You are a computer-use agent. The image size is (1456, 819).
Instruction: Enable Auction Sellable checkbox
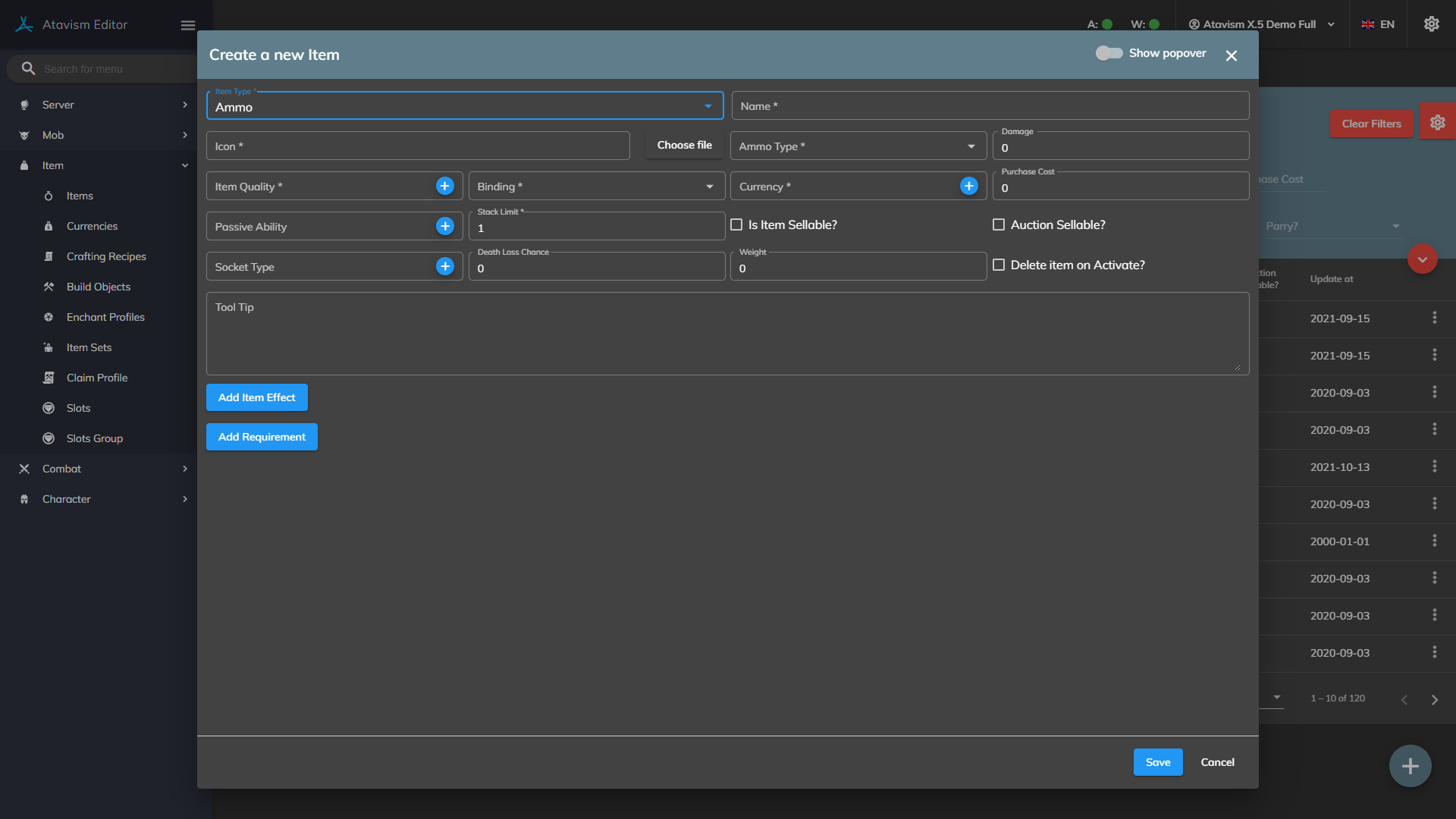[x=999, y=224]
